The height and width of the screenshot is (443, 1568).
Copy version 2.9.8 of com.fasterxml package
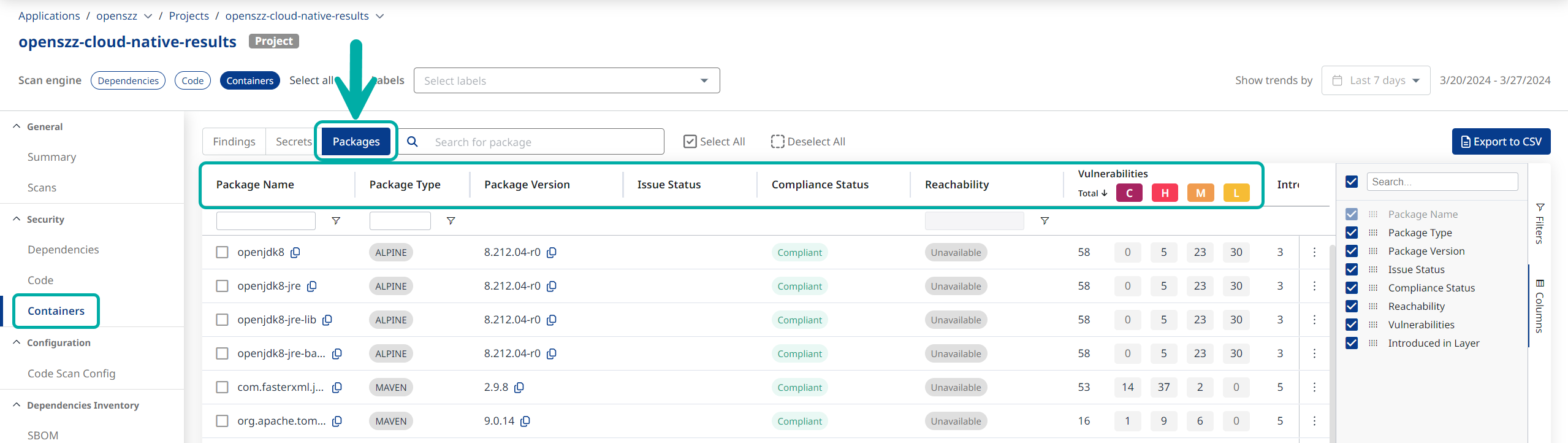[x=519, y=387]
